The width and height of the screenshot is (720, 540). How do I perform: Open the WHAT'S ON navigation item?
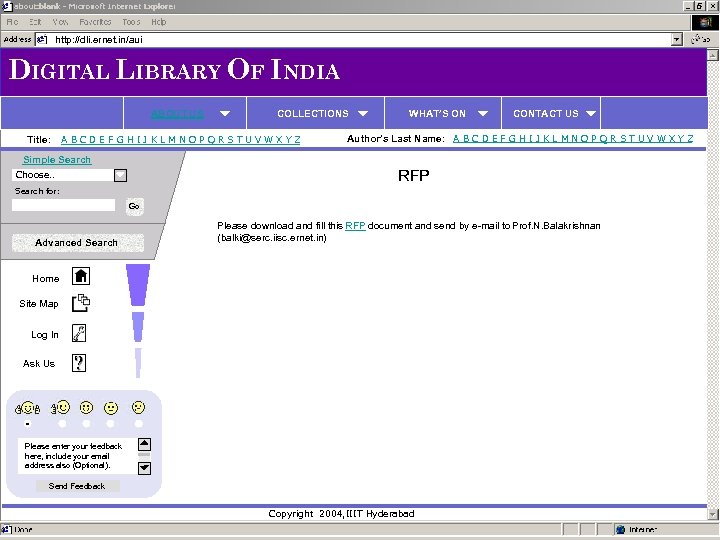point(437,113)
